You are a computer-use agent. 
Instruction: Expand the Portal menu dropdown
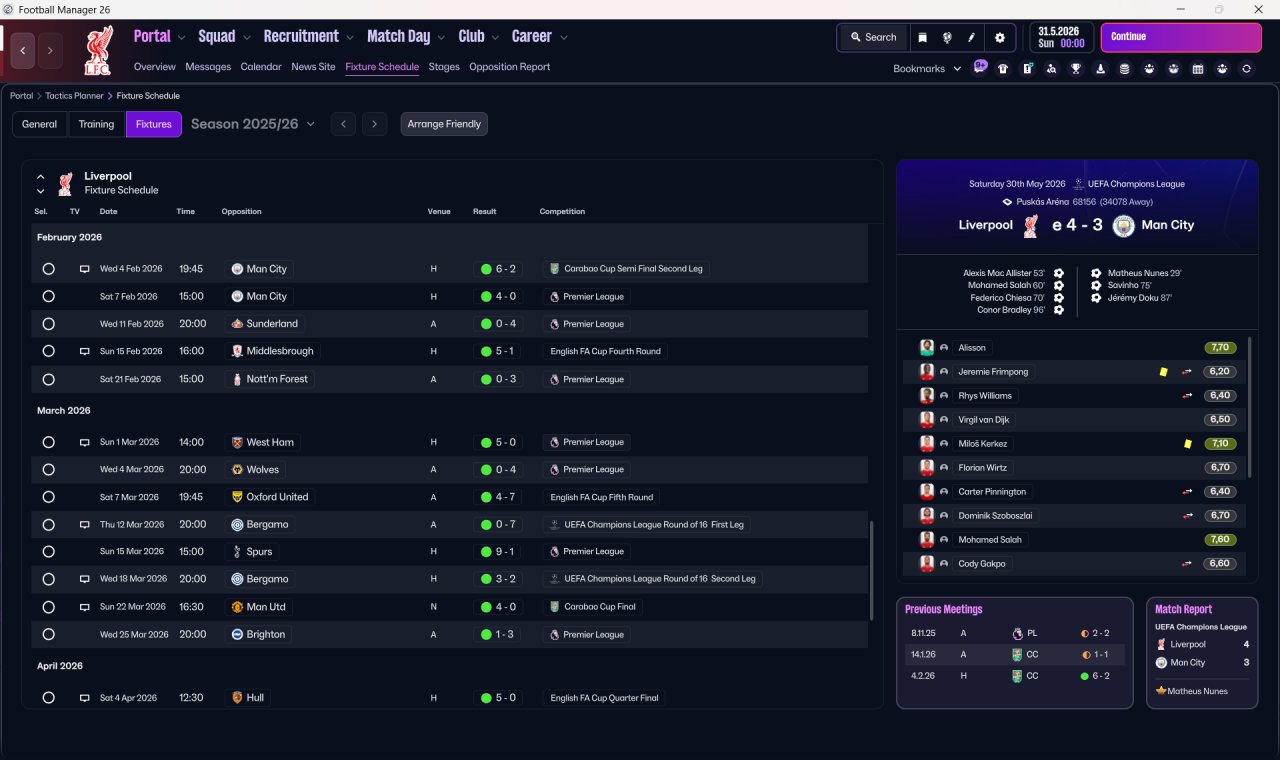coord(181,38)
